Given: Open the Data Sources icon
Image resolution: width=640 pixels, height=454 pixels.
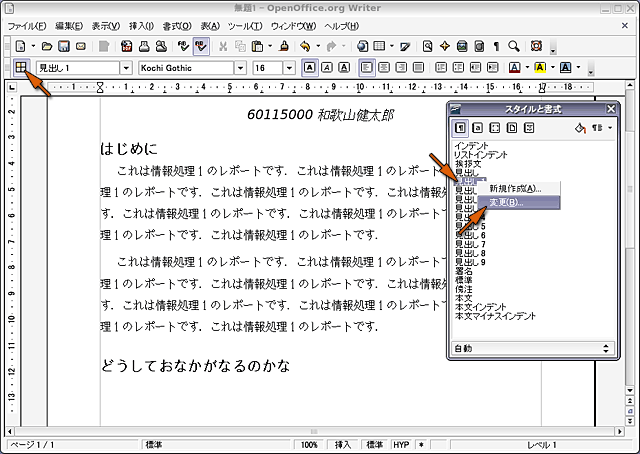Looking at the screenshot, I should click(479, 46).
